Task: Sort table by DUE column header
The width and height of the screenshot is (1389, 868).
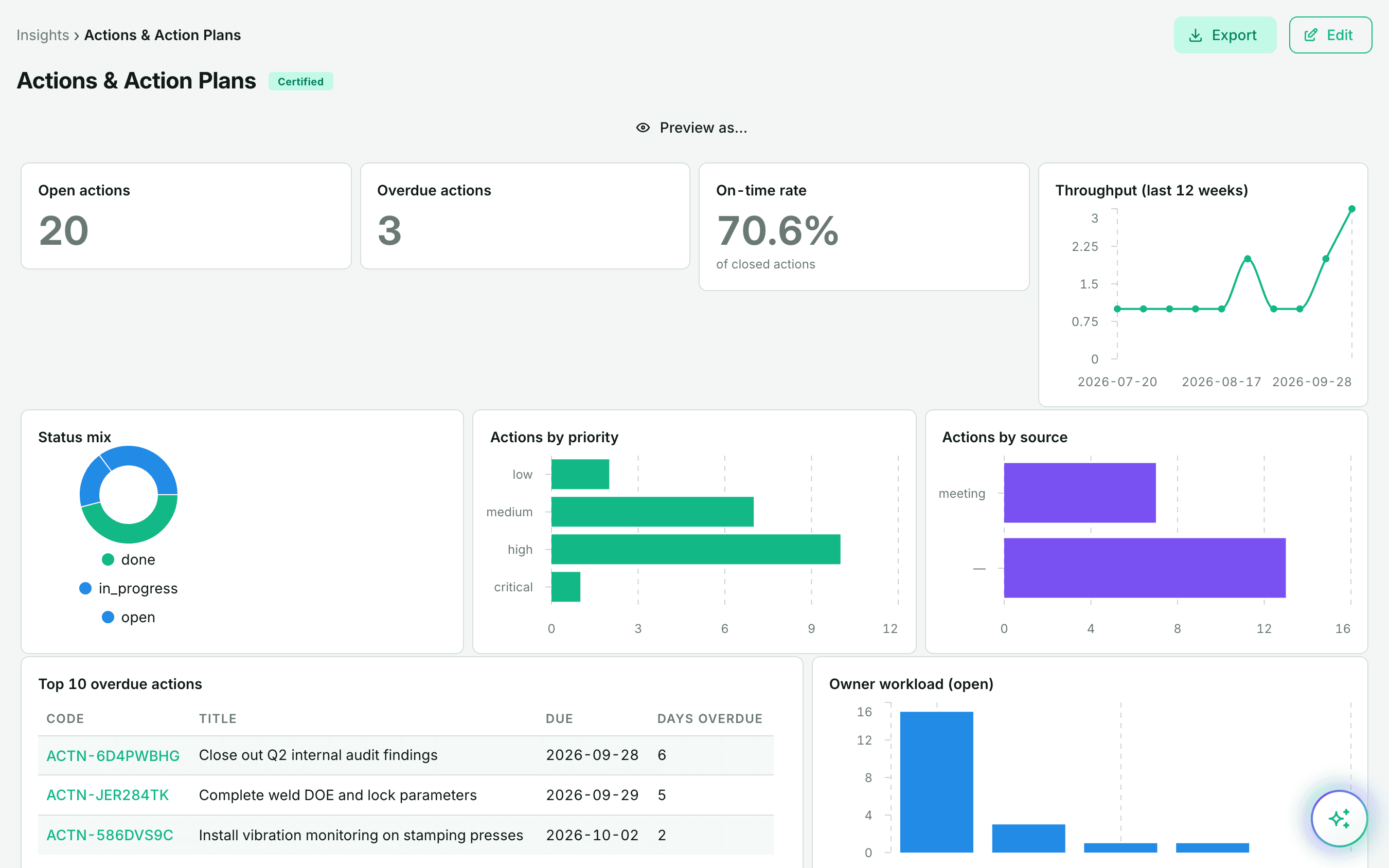Action: 559,719
